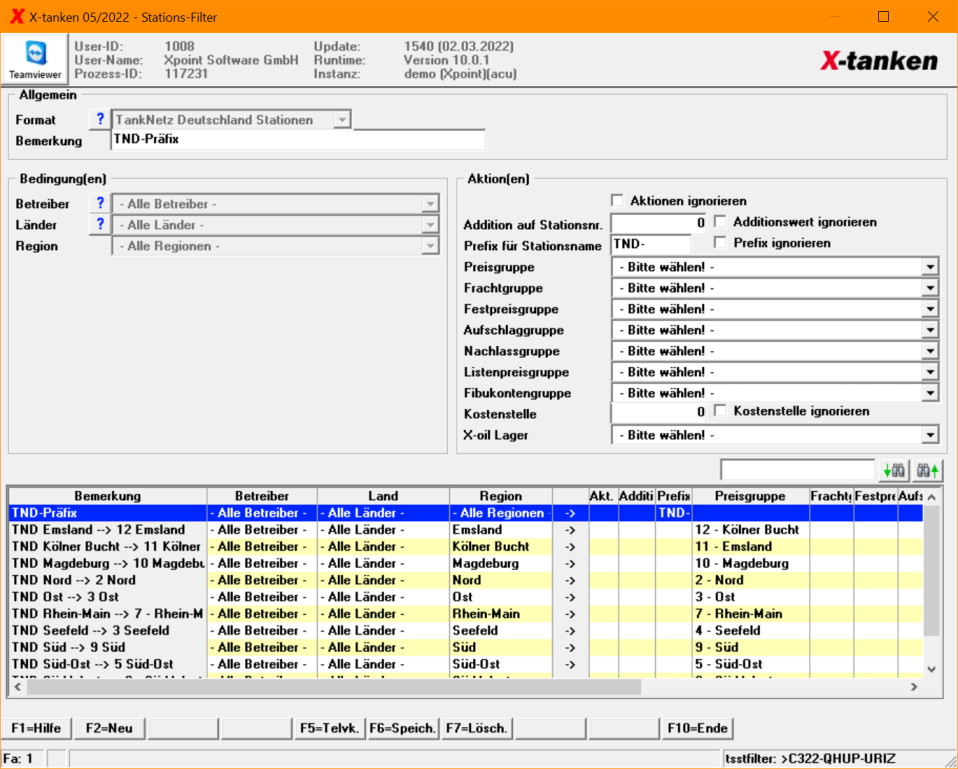Search downward with binoculars icon

click(x=894, y=470)
